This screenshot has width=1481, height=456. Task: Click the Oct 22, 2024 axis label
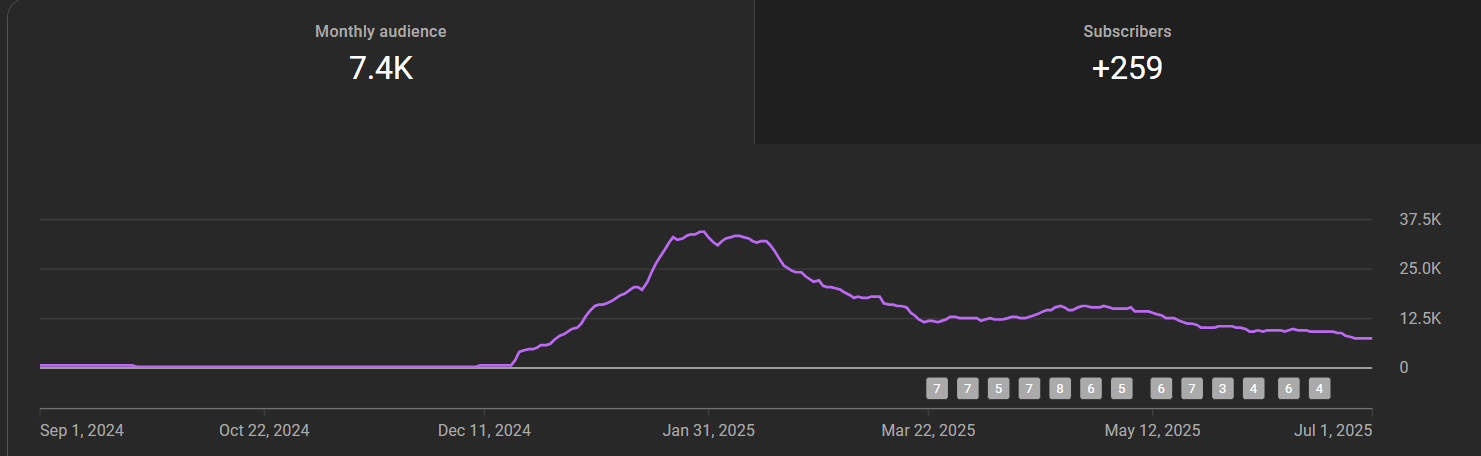(264, 431)
